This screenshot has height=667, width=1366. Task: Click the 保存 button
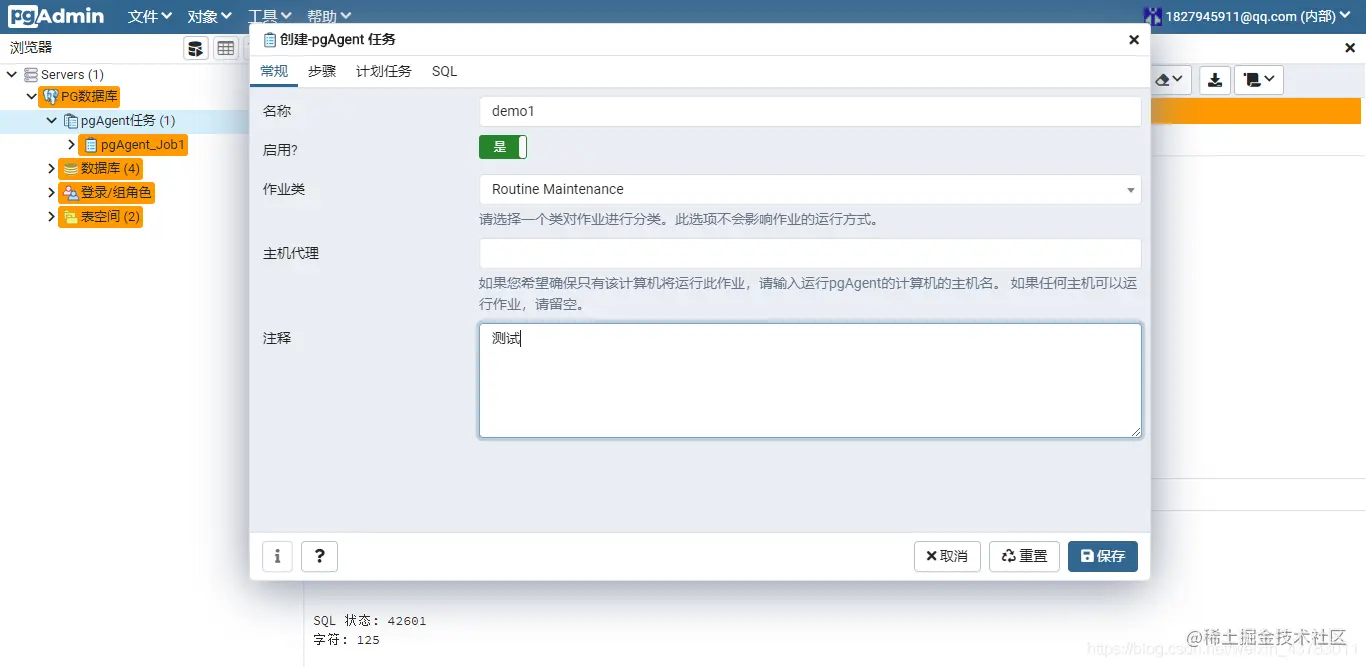1102,556
